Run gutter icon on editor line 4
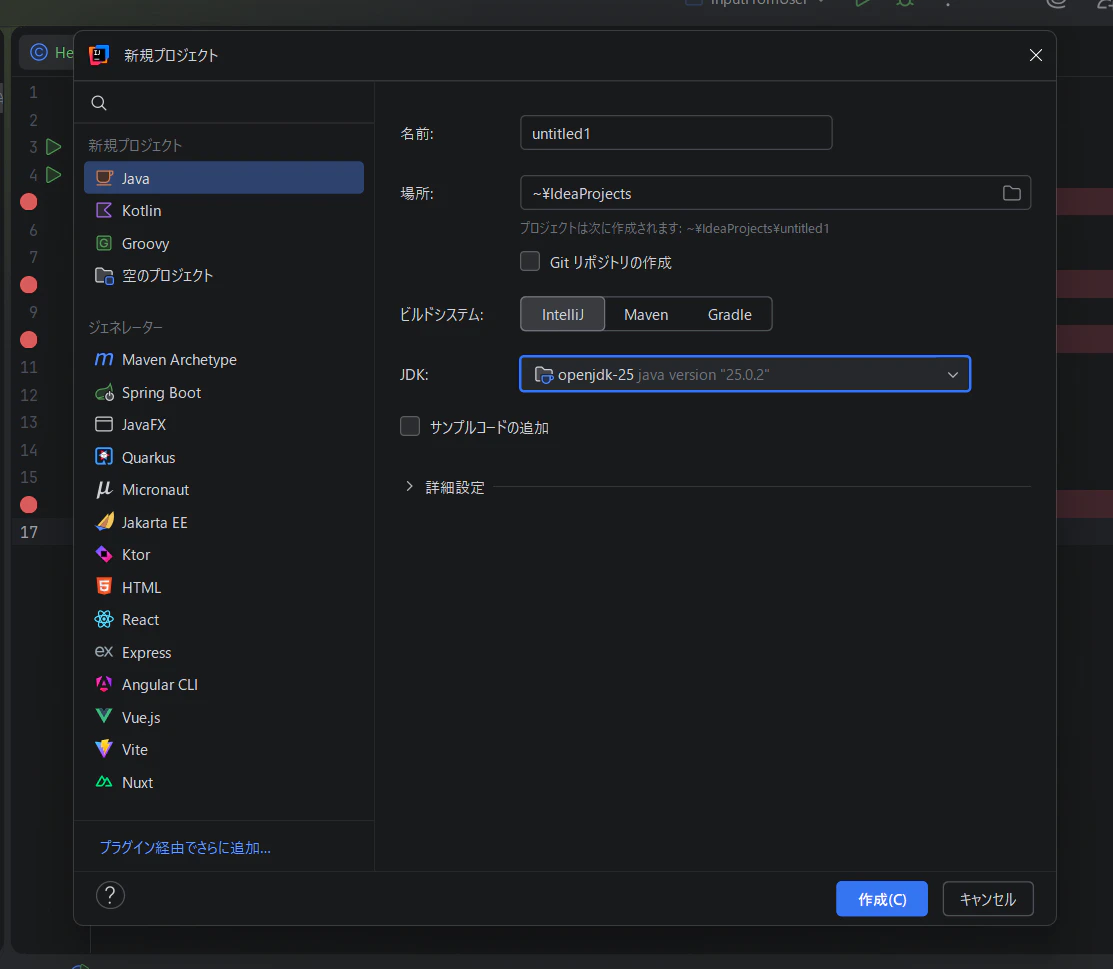The width and height of the screenshot is (1113, 969). [x=53, y=175]
